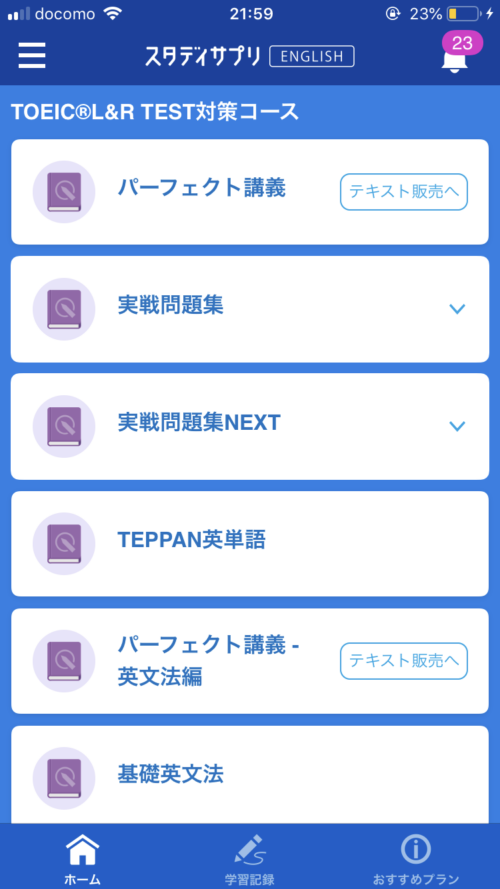Open the TEPPAN英単語 course
This screenshot has height=889, width=500.
pyautogui.click(x=250, y=544)
